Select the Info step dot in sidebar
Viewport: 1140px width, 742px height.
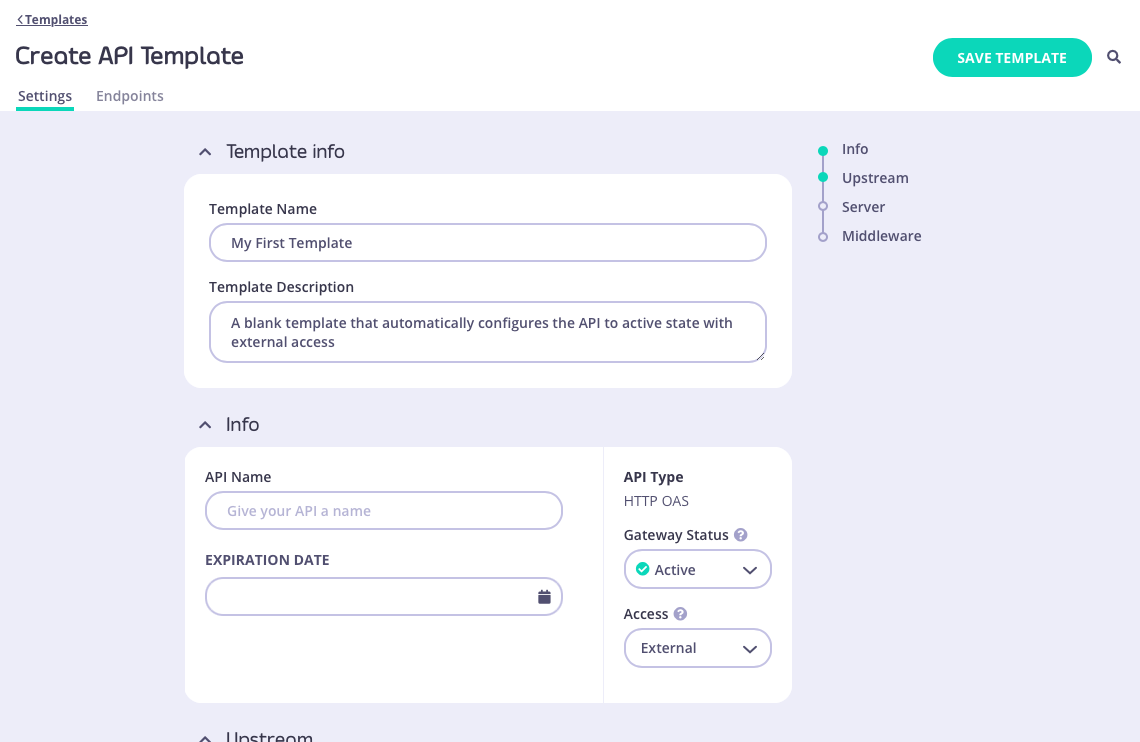pos(822,148)
